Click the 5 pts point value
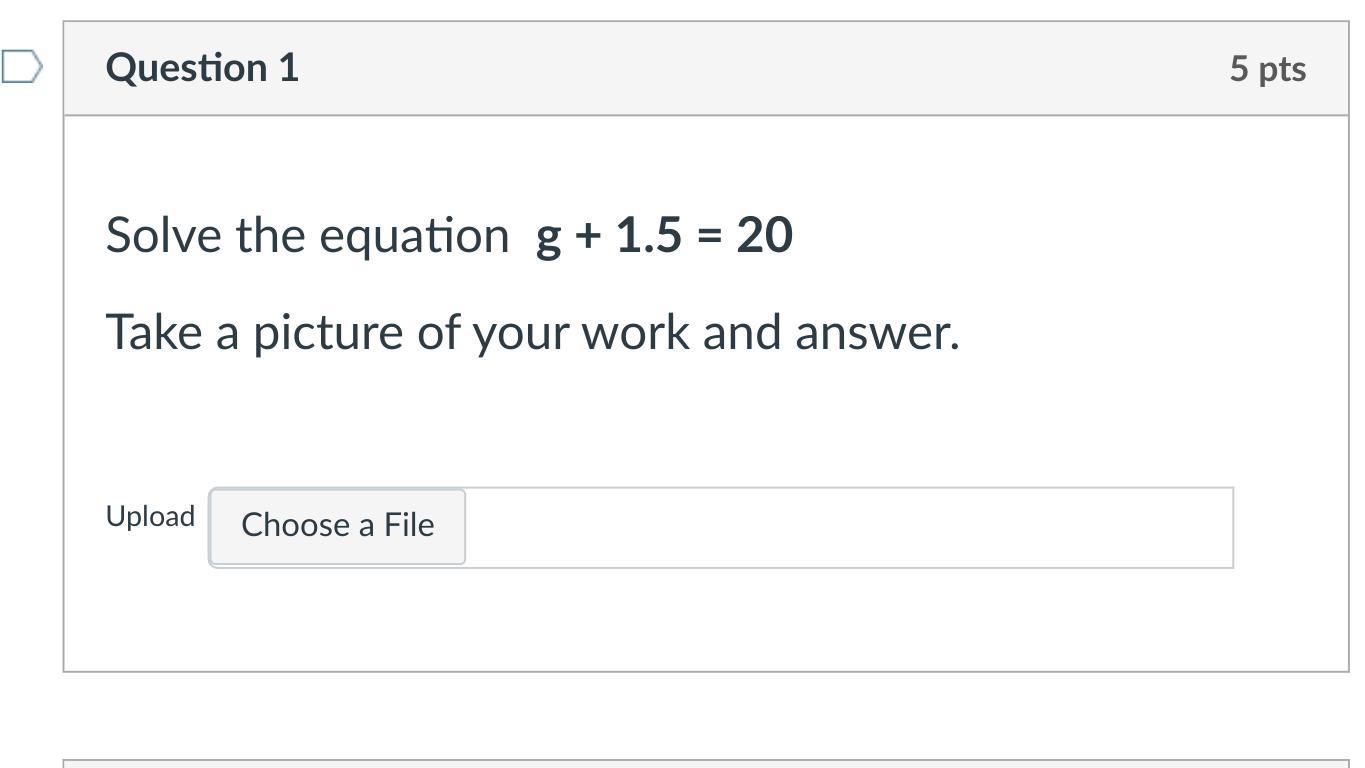Image resolution: width=1365 pixels, height=768 pixels. [x=1267, y=69]
